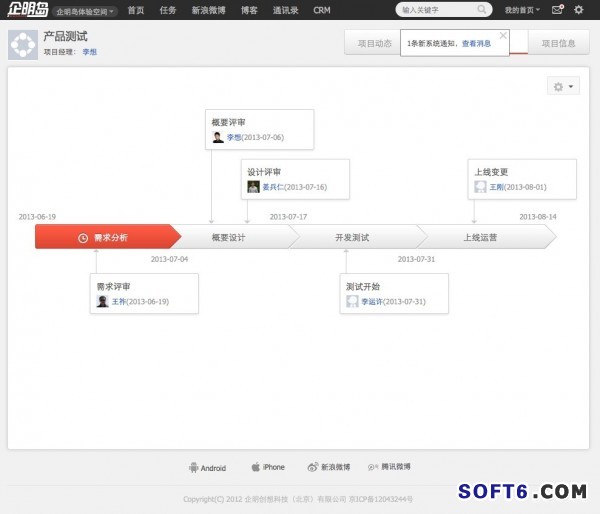Click the 查看消息 link in notification
Image resolution: width=600 pixels, height=514 pixels.
coord(476,44)
